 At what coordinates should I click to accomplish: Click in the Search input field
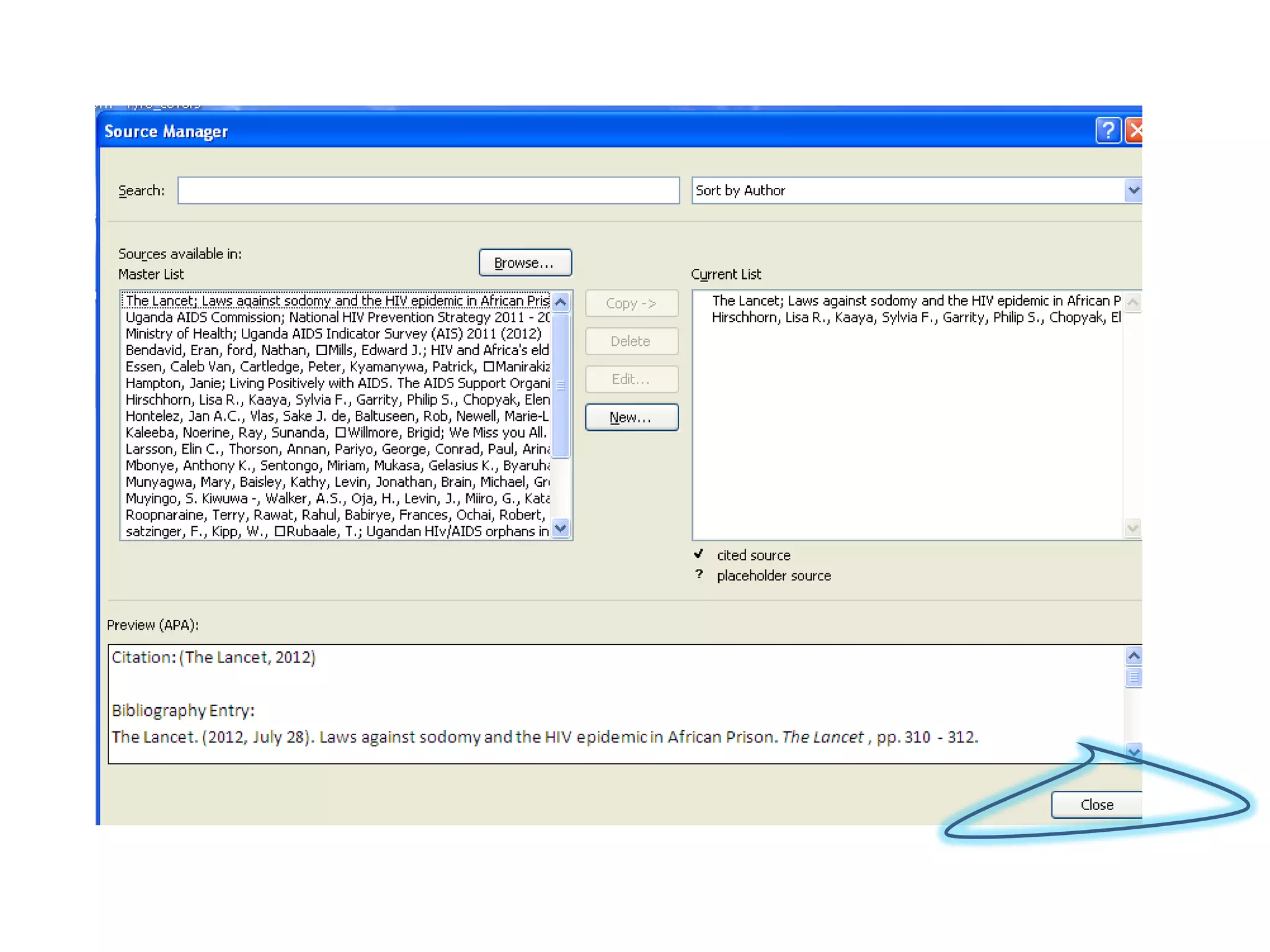tap(428, 190)
